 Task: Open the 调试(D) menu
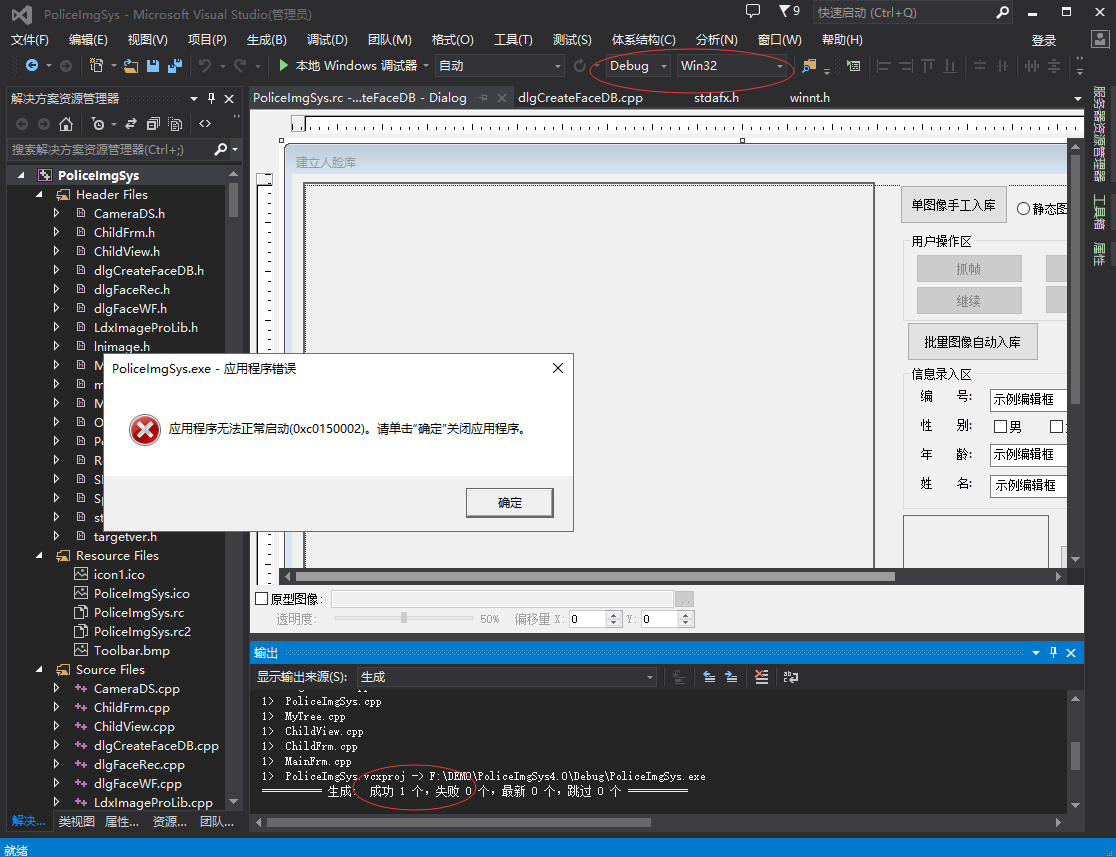point(327,40)
